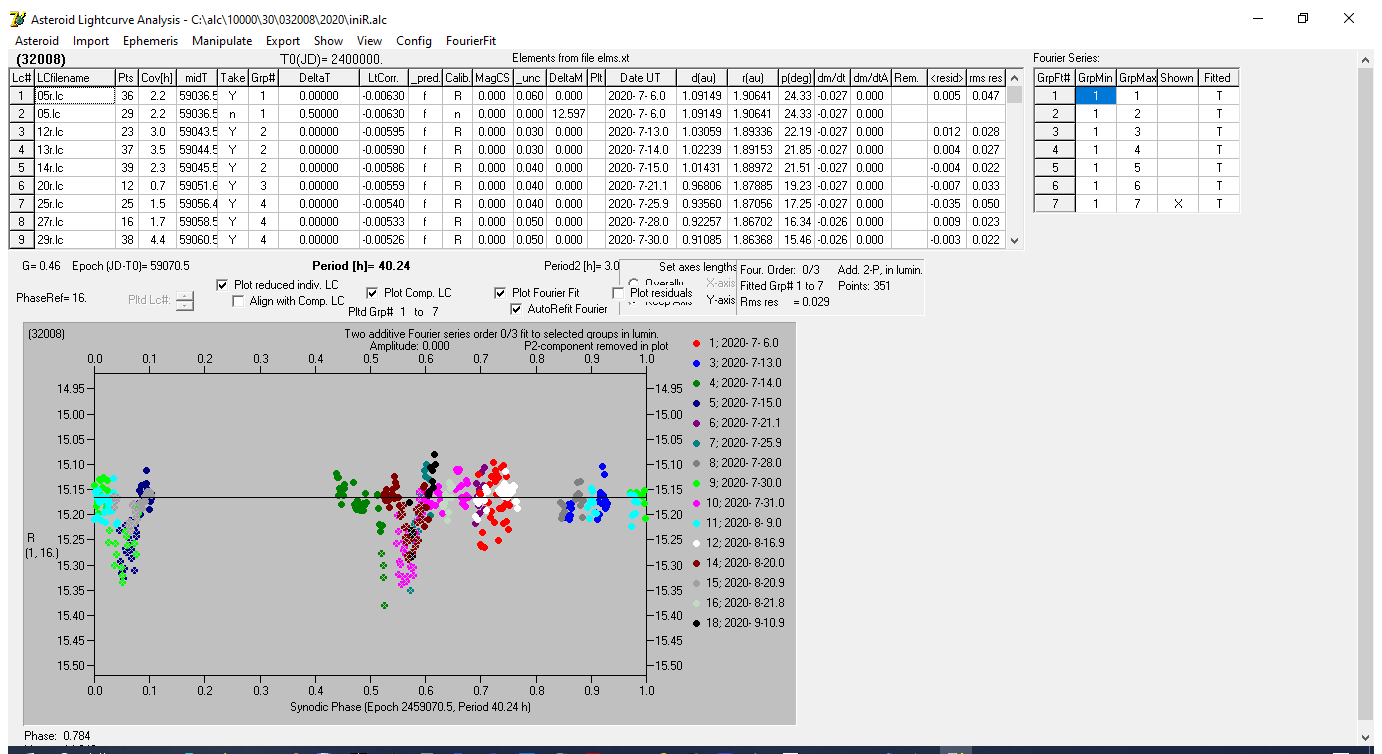Click Take cell 'n' for 05.lc row
Image resolution: width=1382 pixels, height=754 pixels.
[x=233, y=114]
